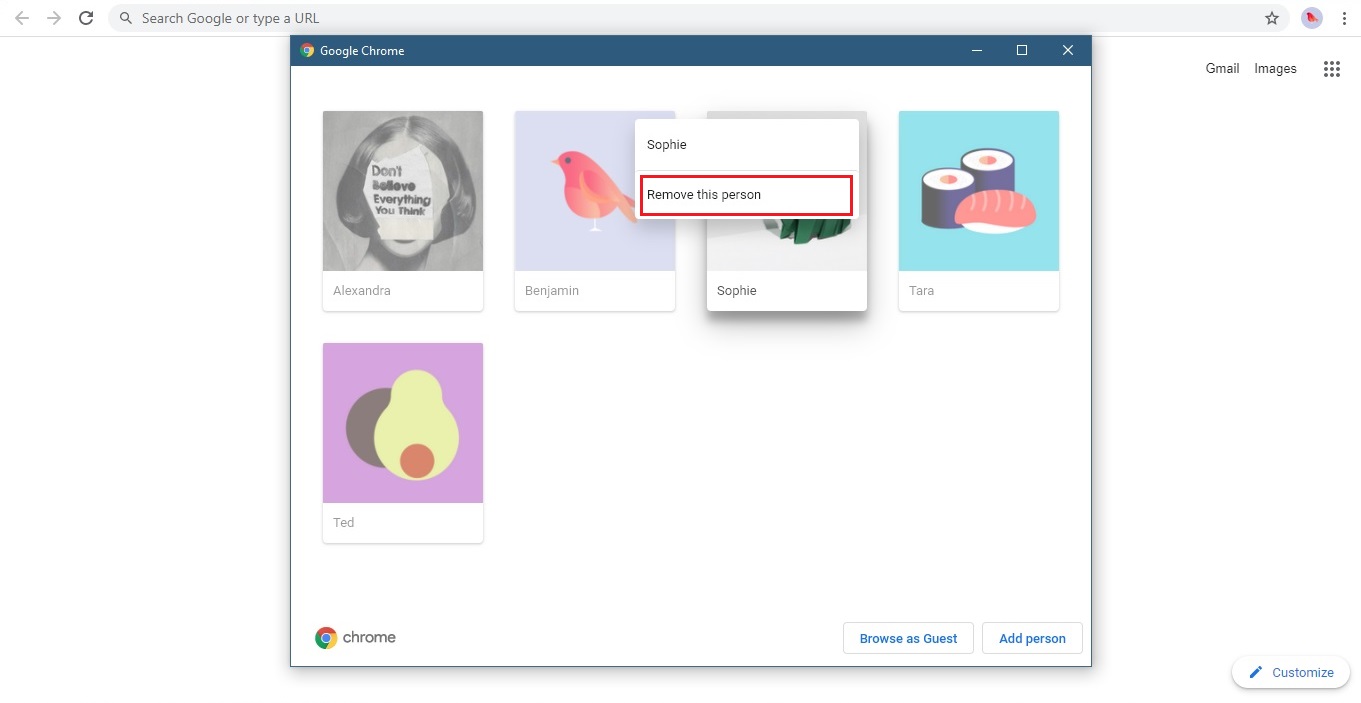Select Tara's sushi profile picture
1361x703 pixels.
pos(978,190)
